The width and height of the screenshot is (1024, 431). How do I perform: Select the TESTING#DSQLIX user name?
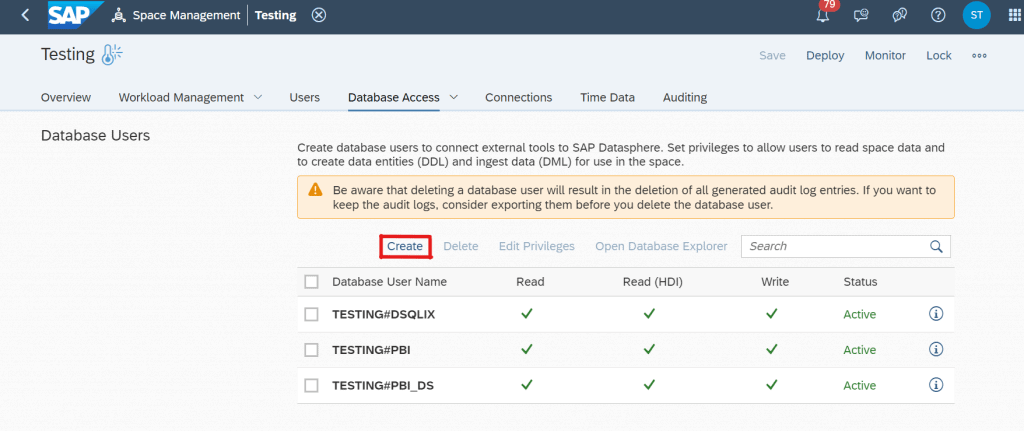click(x=383, y=314)
